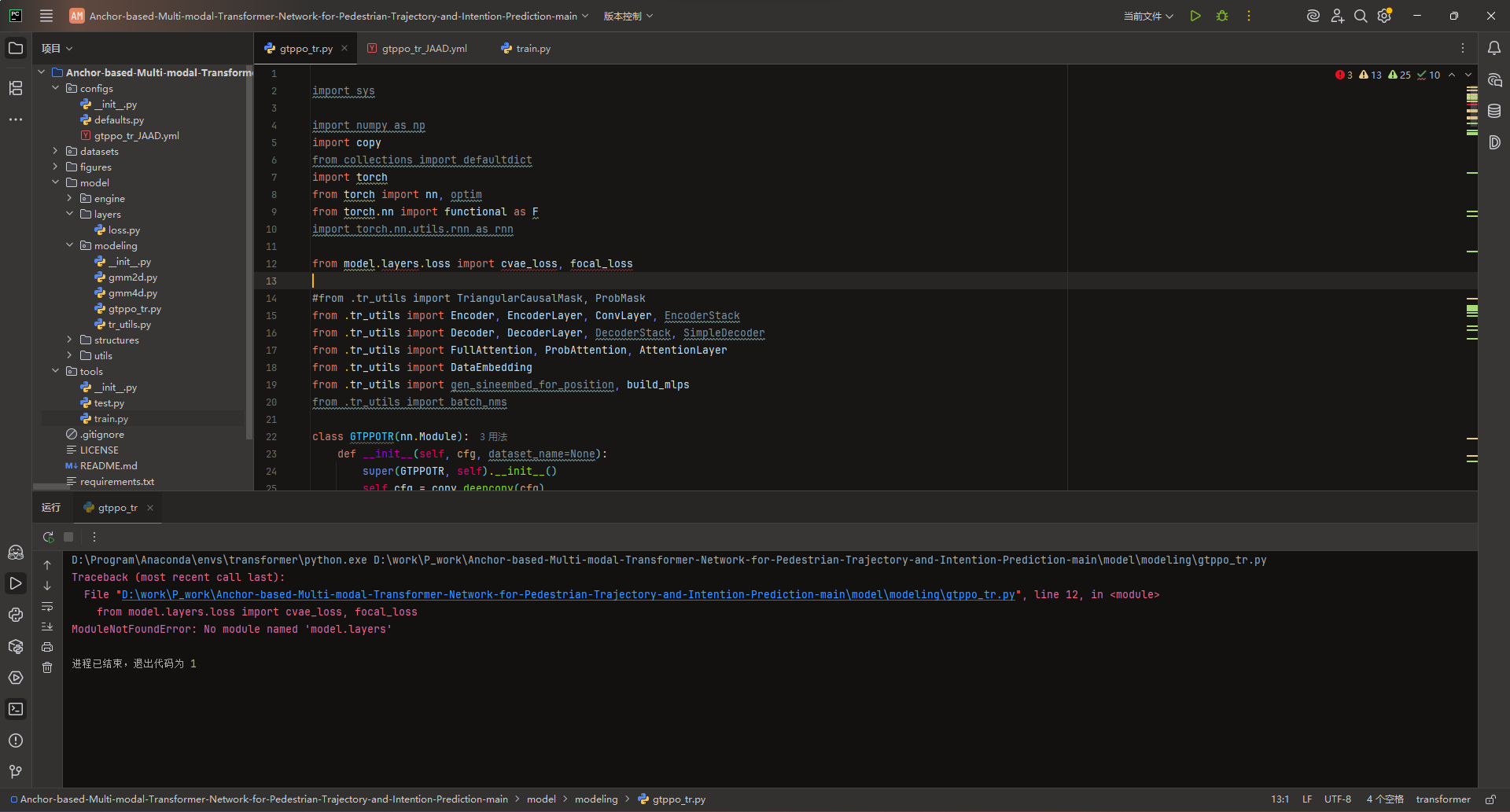Open the Run tool window icon in left bar
The width and height of the screenshot is (1510, 812).
(16, 583)
